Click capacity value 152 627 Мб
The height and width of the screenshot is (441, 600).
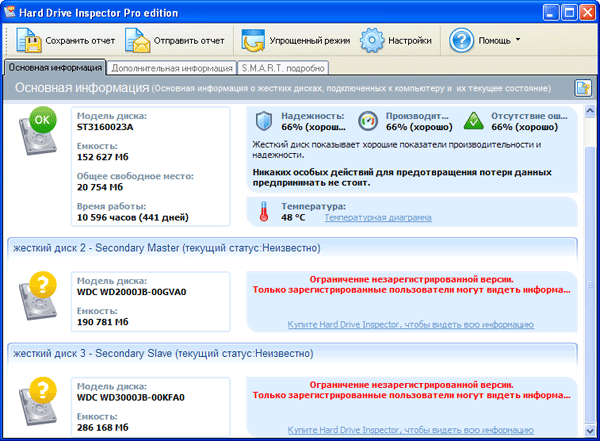(x=103, y=157)
